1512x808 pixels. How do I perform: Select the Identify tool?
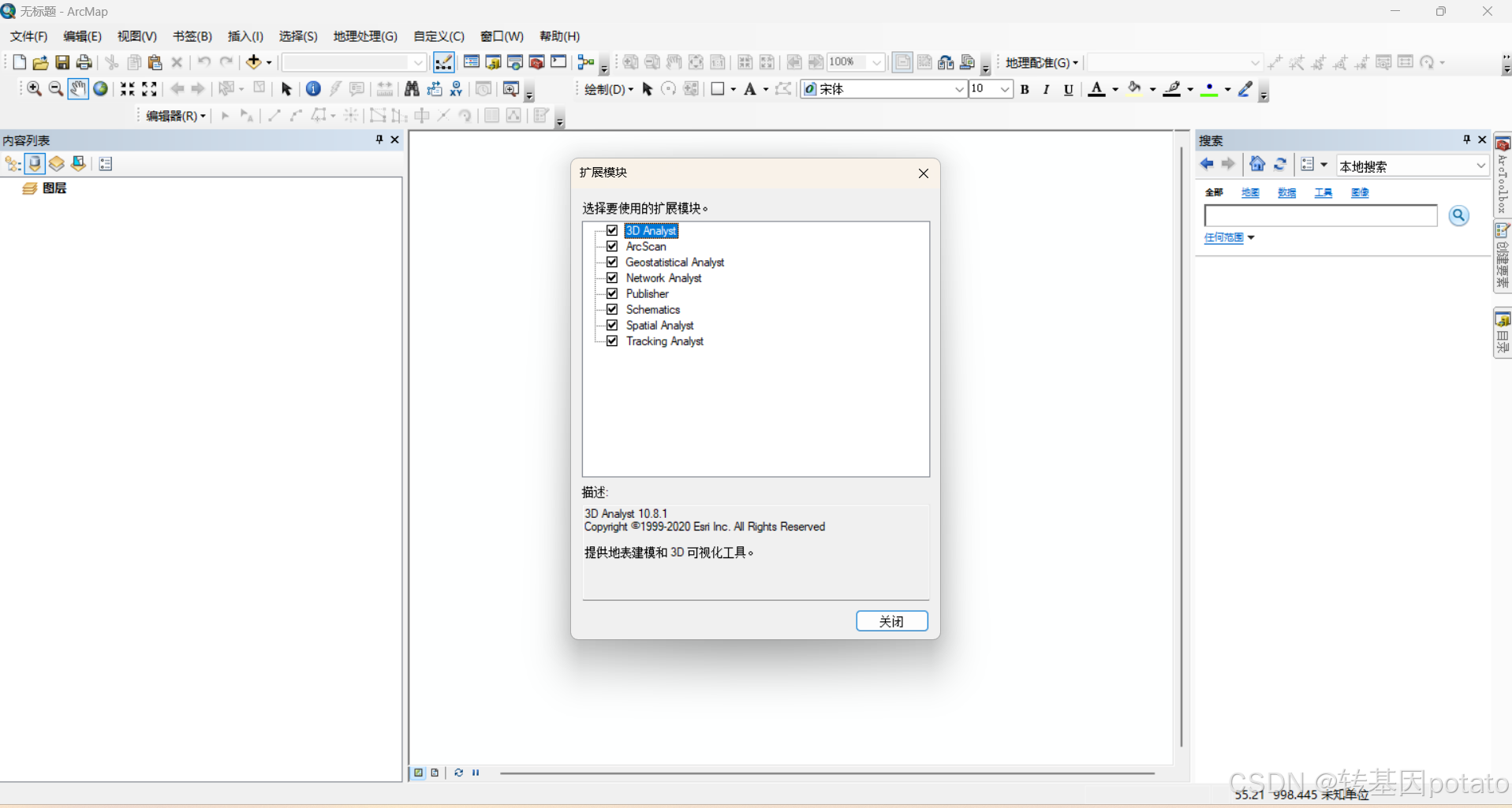[x=313, y=89]
